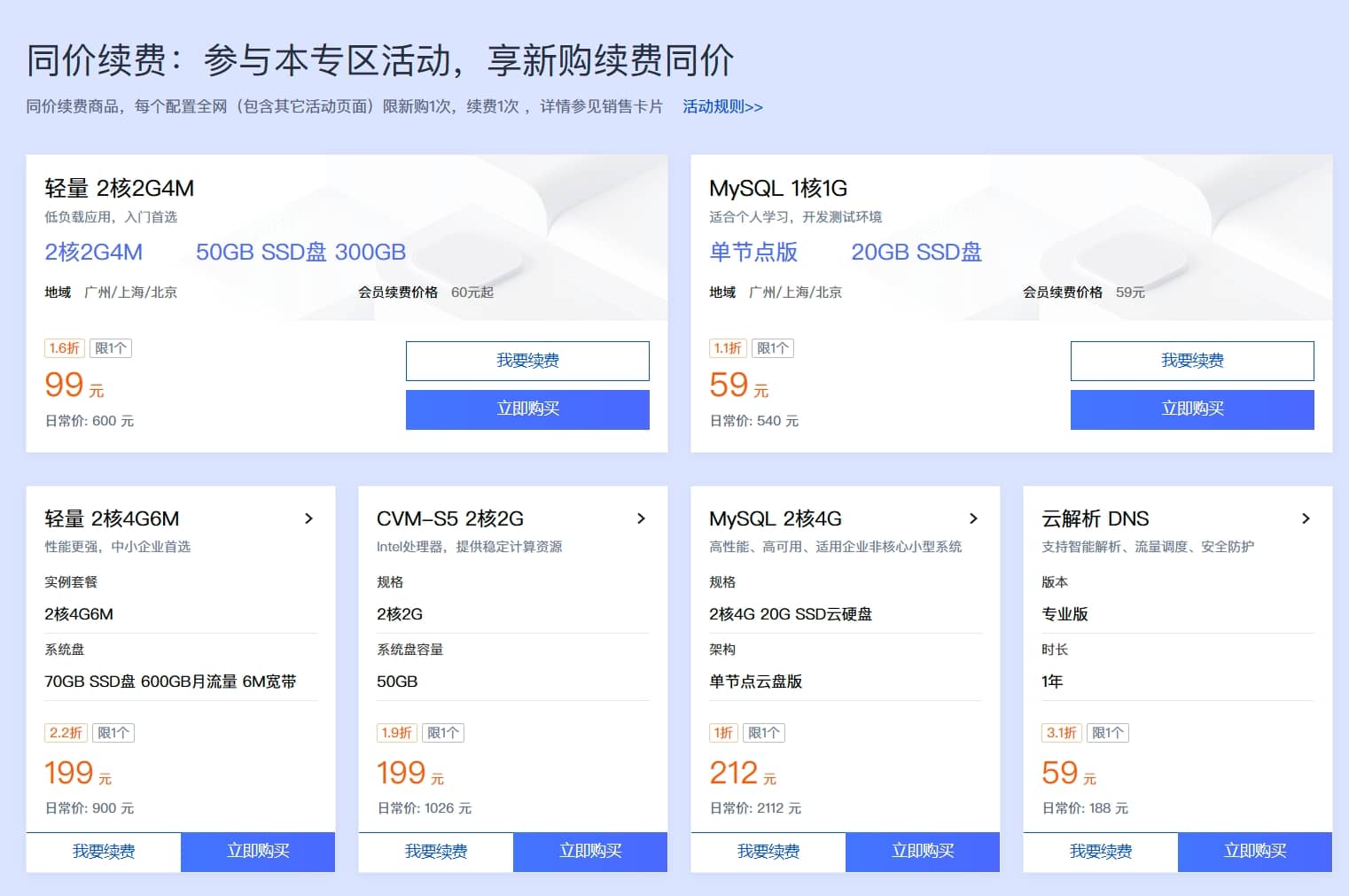Click 我要续费 on 轻量 2核2G4M card

(527, 361)
